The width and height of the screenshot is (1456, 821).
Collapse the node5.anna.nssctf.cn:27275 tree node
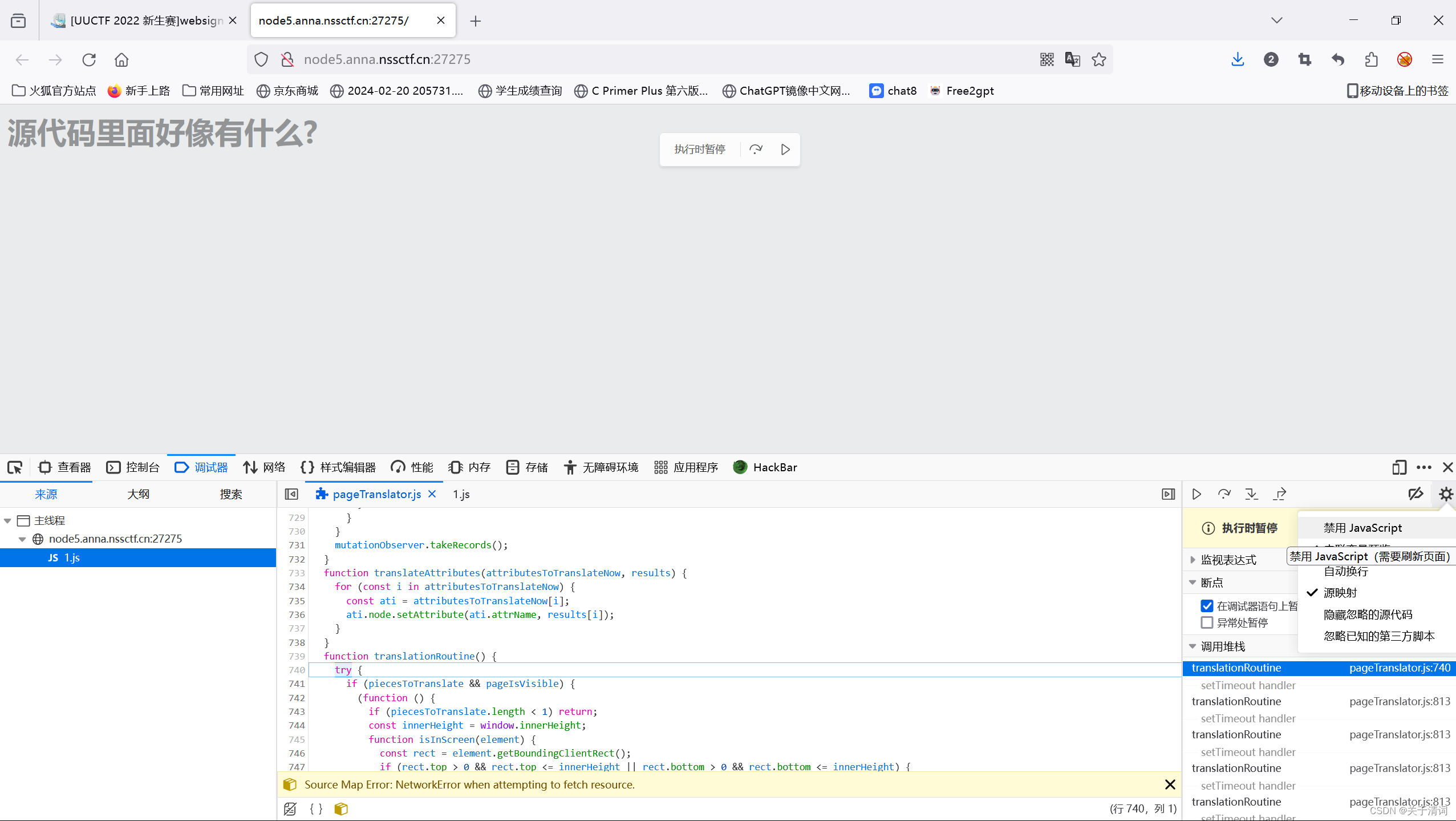click(22, 539)
